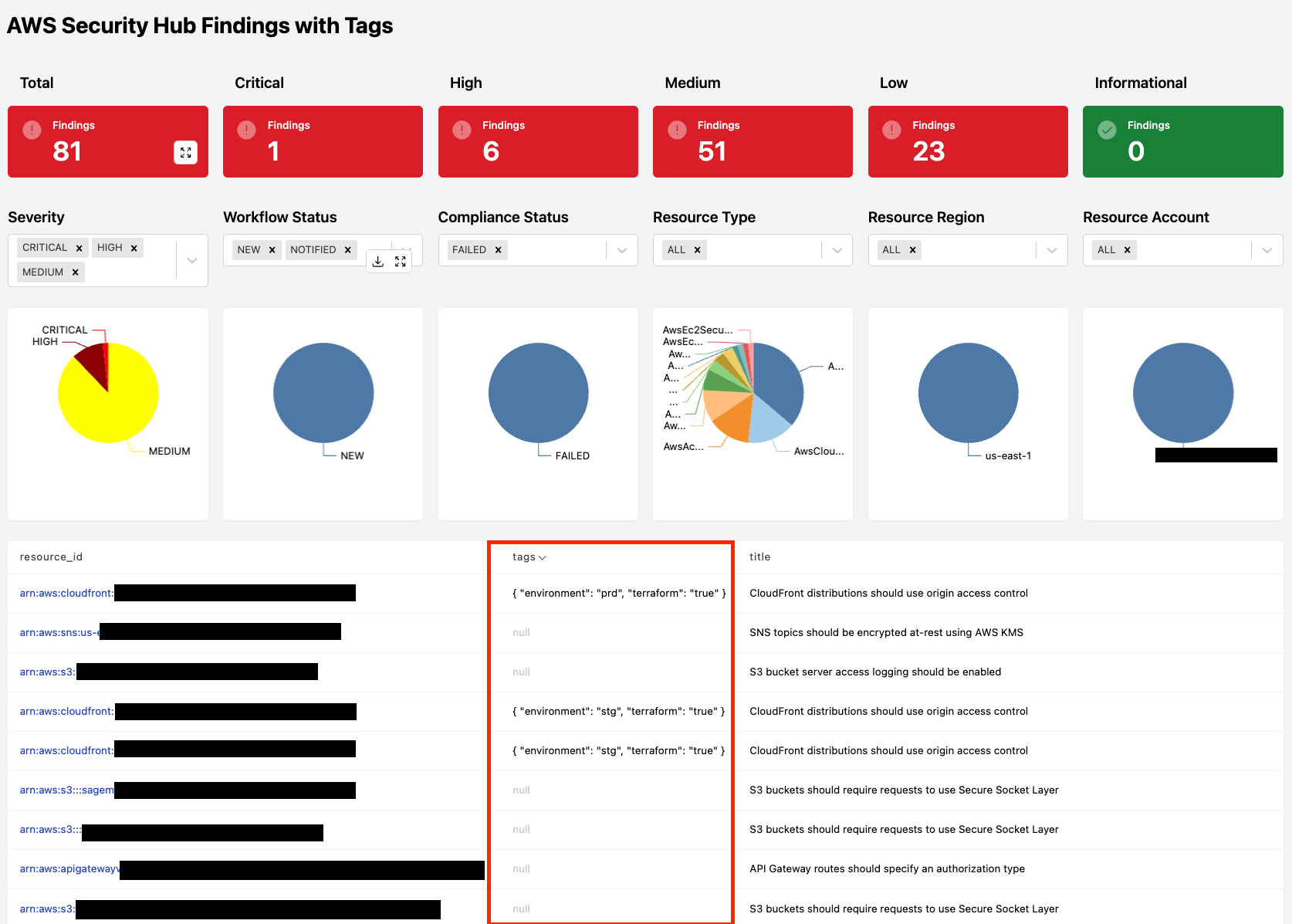
Task: Remove the CRITICAL severity filter tag
Action: tap(79, 248)
